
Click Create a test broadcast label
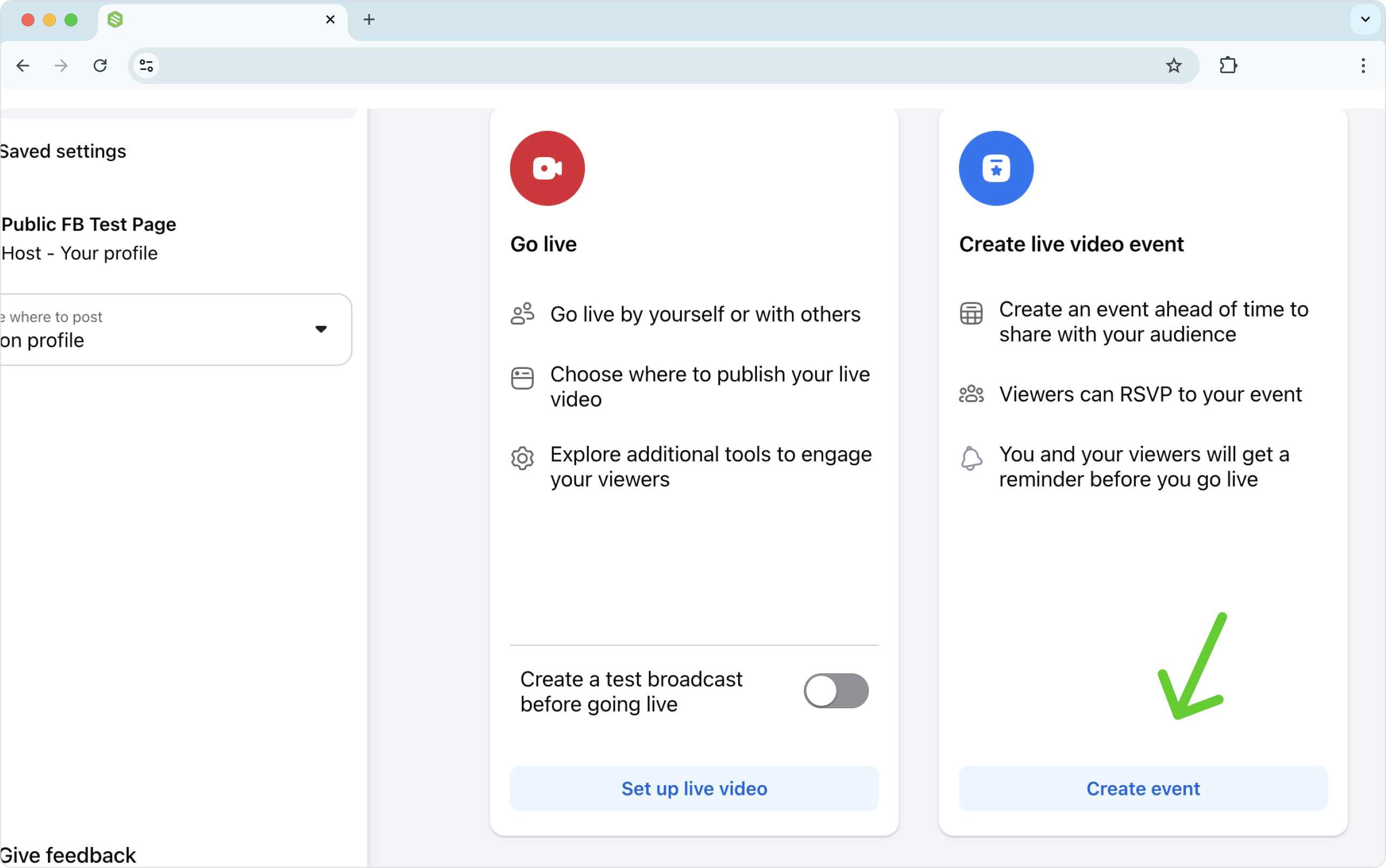click(631, 691)
